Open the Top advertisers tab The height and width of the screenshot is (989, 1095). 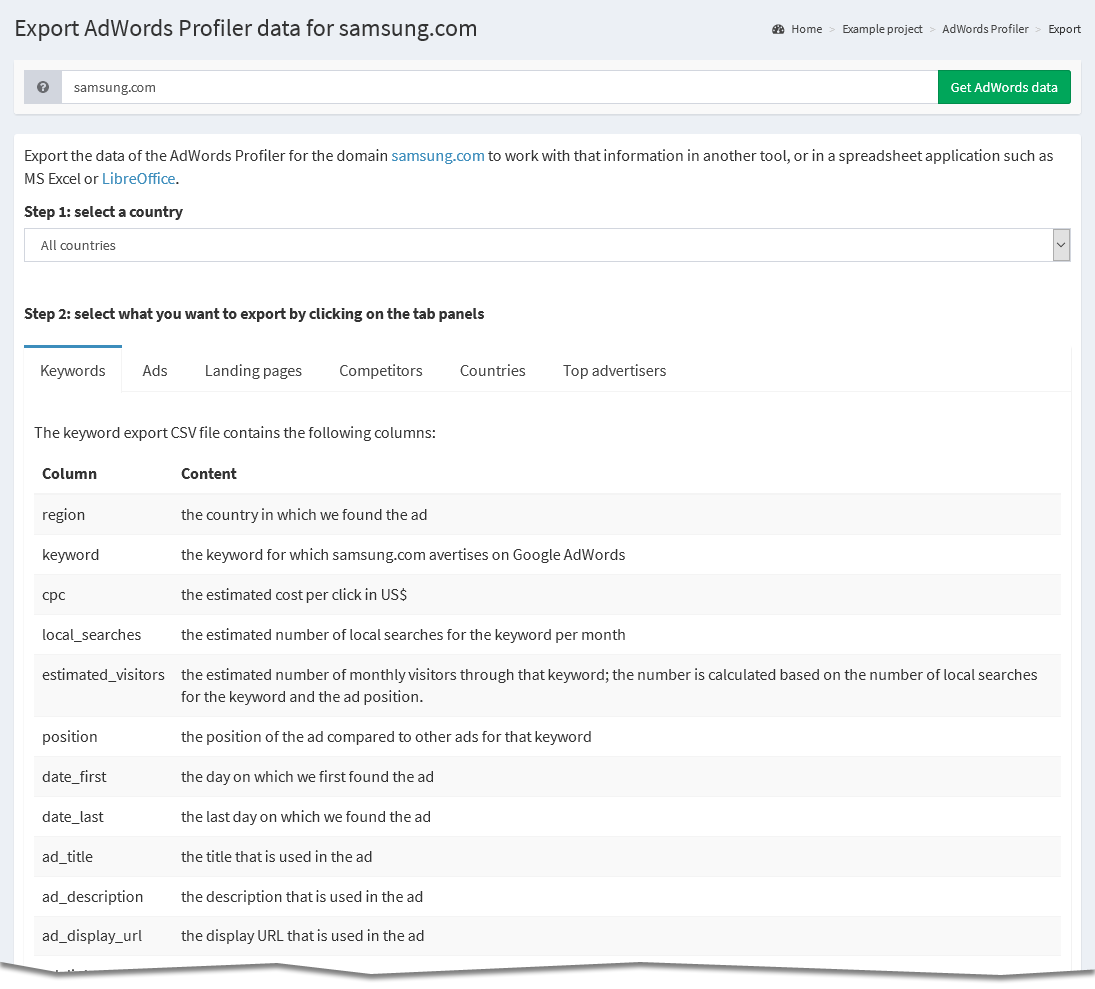(x=614, y=370)
